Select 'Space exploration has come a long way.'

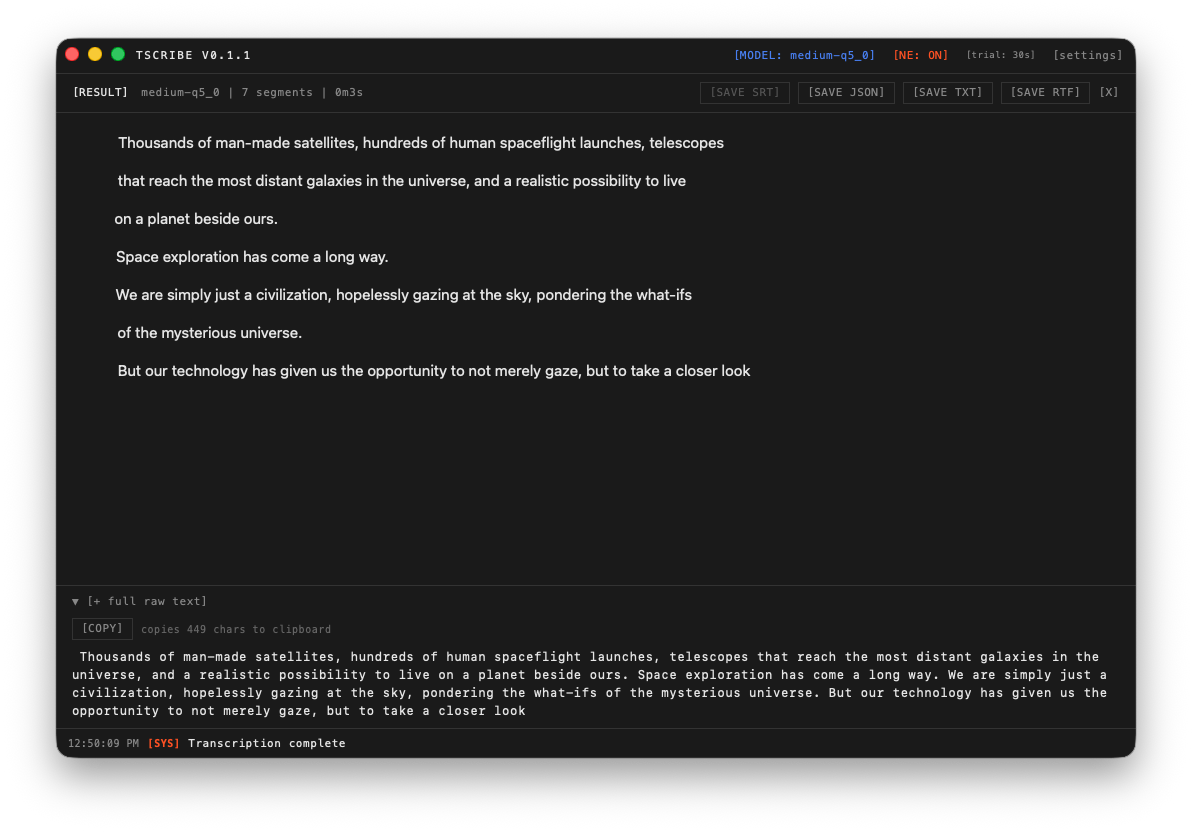click(252, 257)
